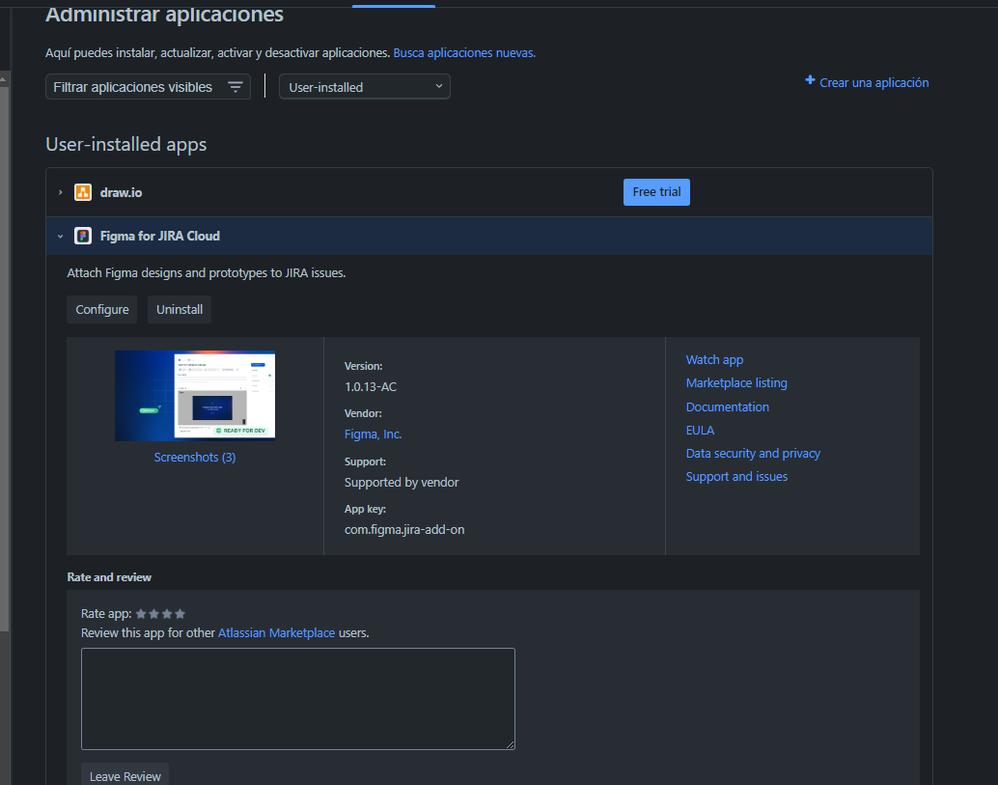Click the User-installed apps heading
This screenshot has width=998, height=785.
click(126, 145)
